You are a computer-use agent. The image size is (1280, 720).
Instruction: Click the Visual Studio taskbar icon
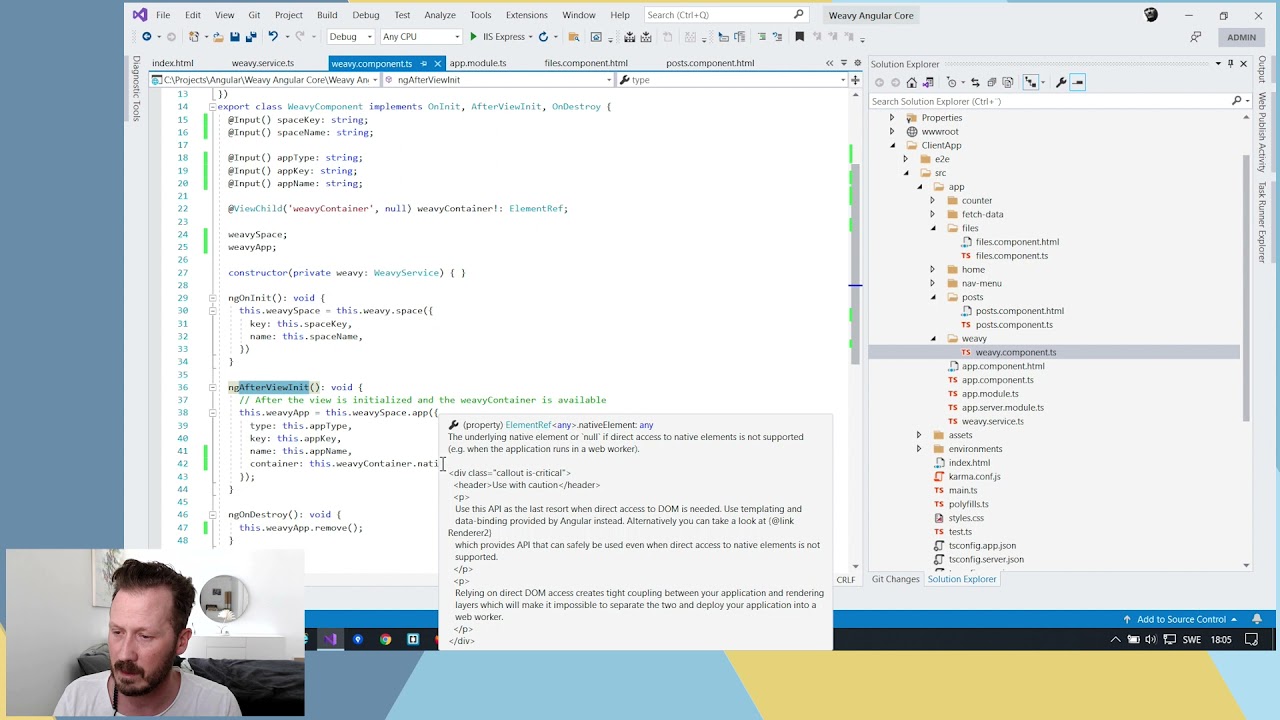[x=330, y=639]
